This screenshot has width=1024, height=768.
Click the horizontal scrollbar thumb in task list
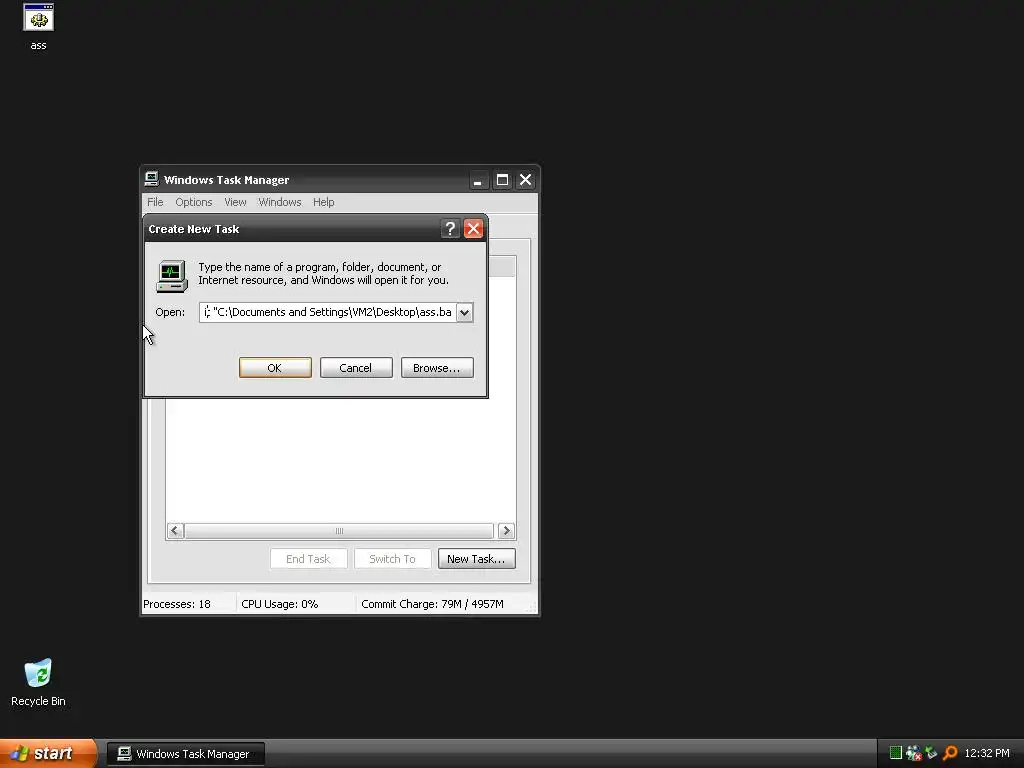339,530
